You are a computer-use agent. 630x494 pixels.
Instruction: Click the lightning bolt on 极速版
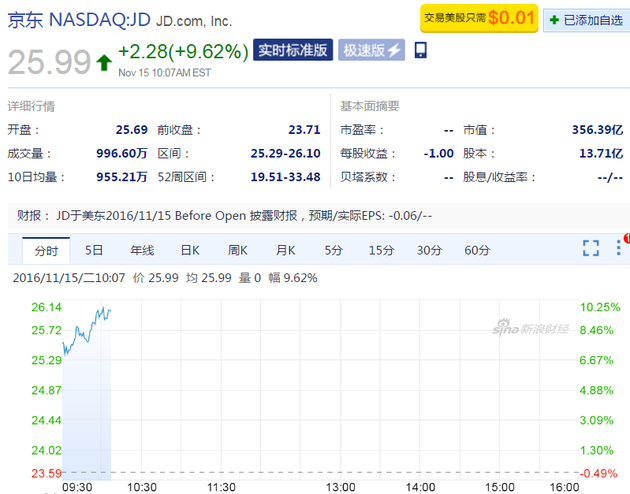pyautogui.click(x=394, y=50)
